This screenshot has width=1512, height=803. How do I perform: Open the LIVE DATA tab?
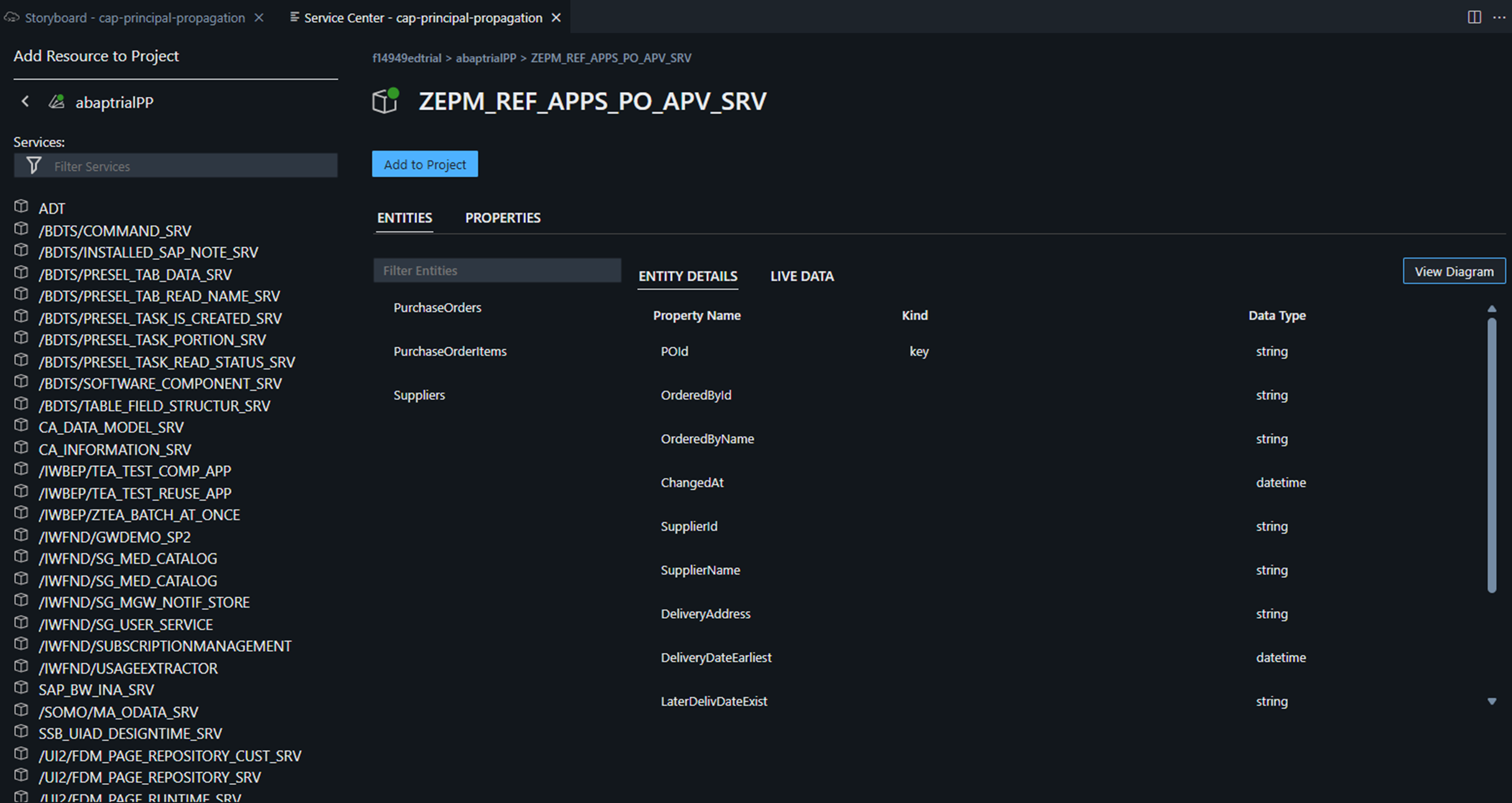[801, 276]
